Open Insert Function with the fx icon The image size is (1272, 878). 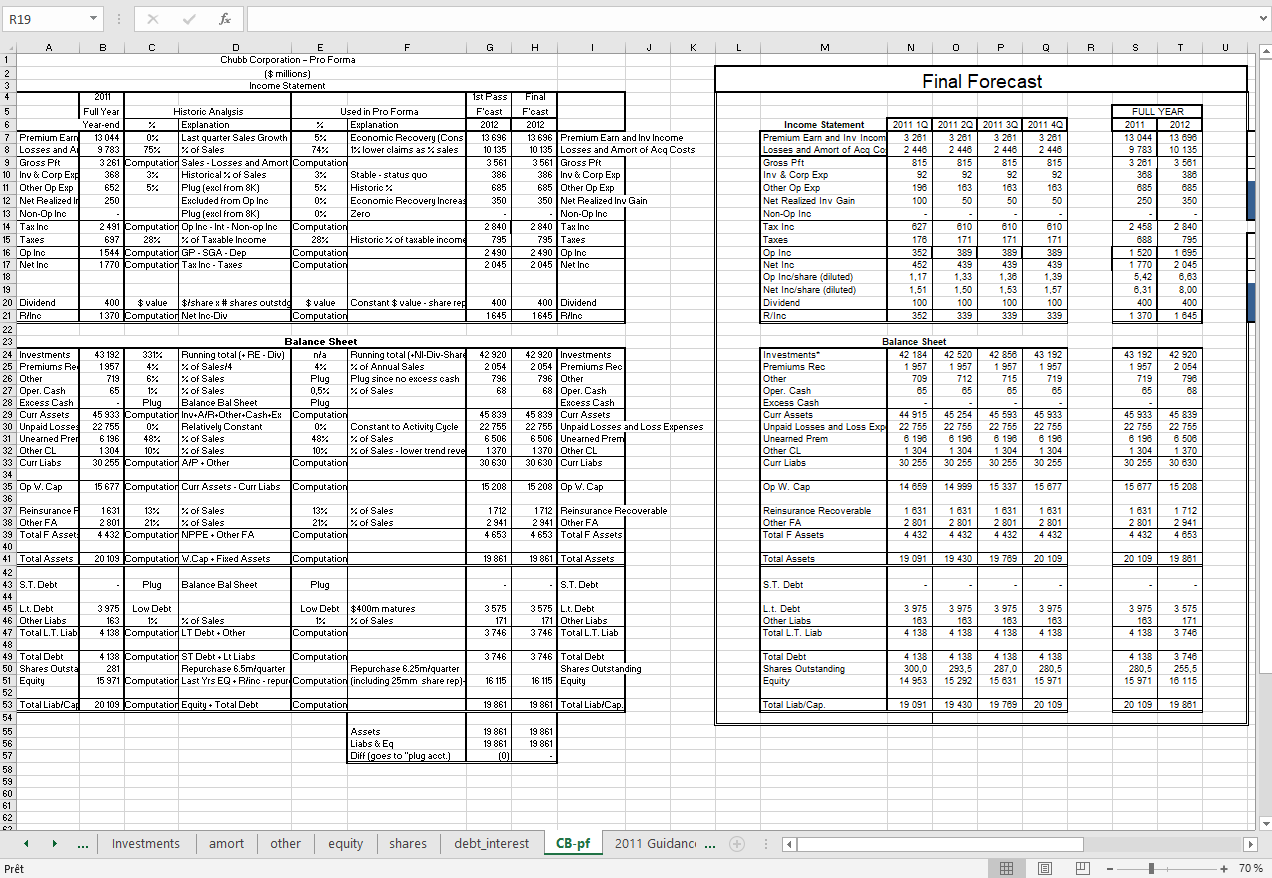coord(224,19)
